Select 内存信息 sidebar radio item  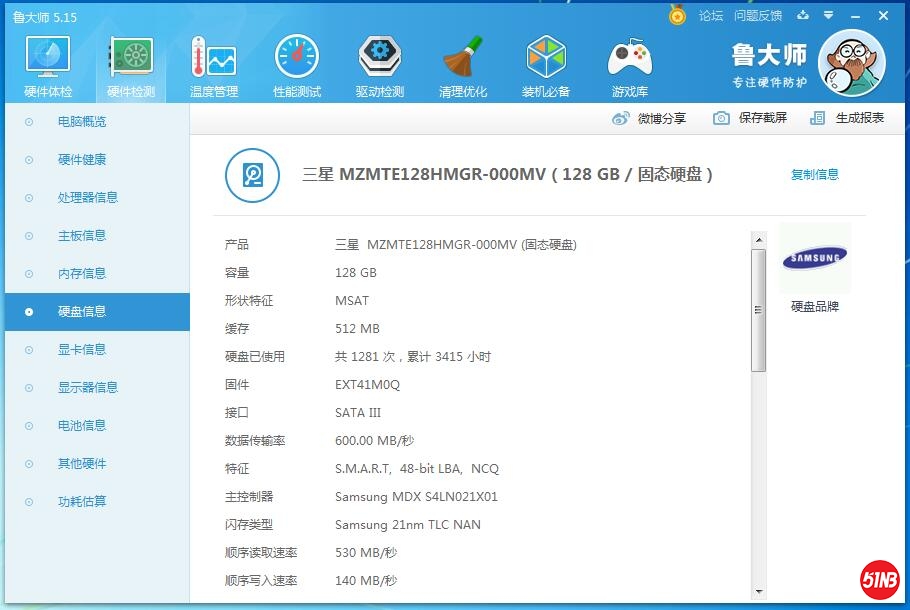[82, 274]
